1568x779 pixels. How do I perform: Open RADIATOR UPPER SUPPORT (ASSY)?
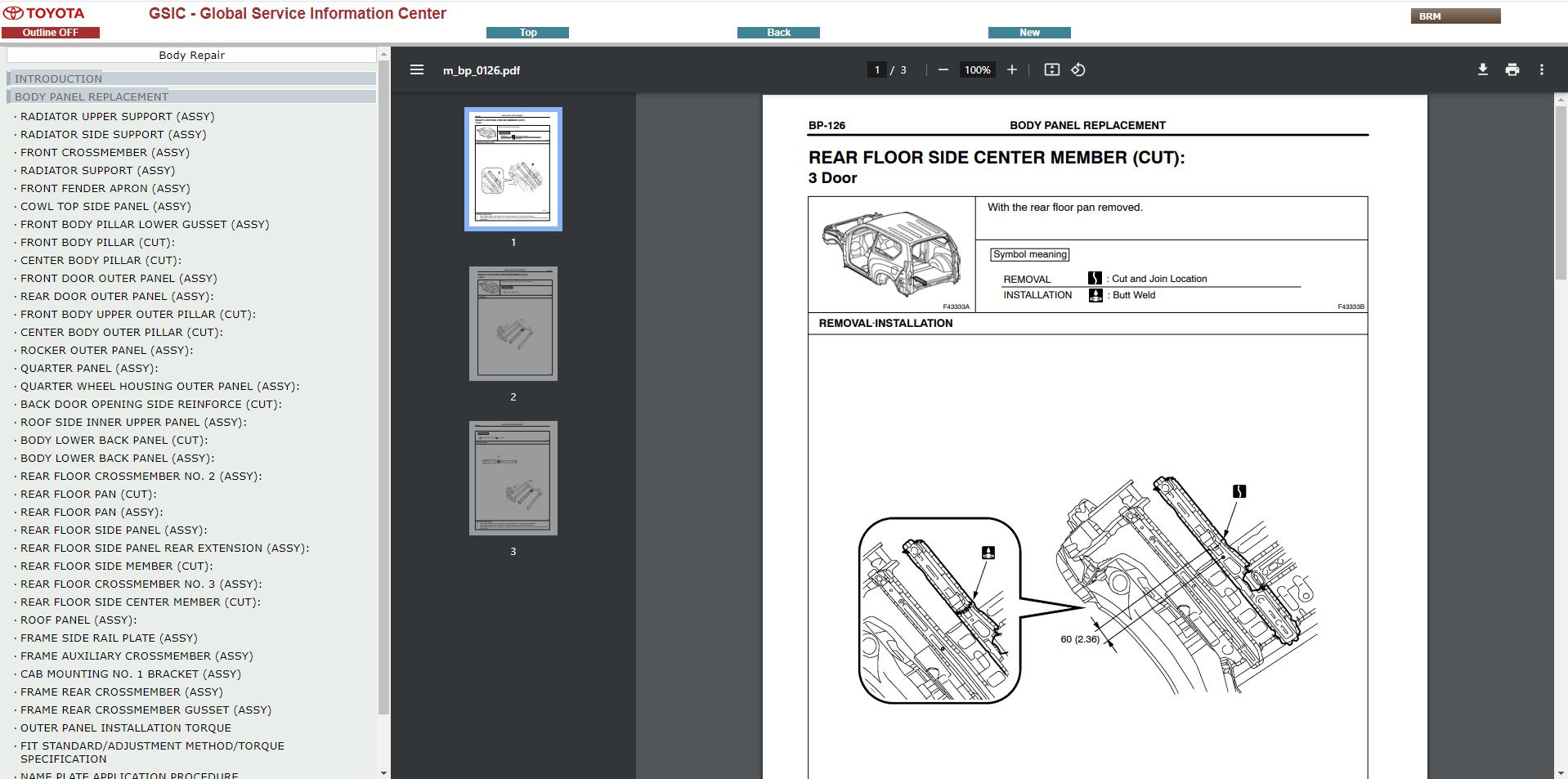pos(117,116)
